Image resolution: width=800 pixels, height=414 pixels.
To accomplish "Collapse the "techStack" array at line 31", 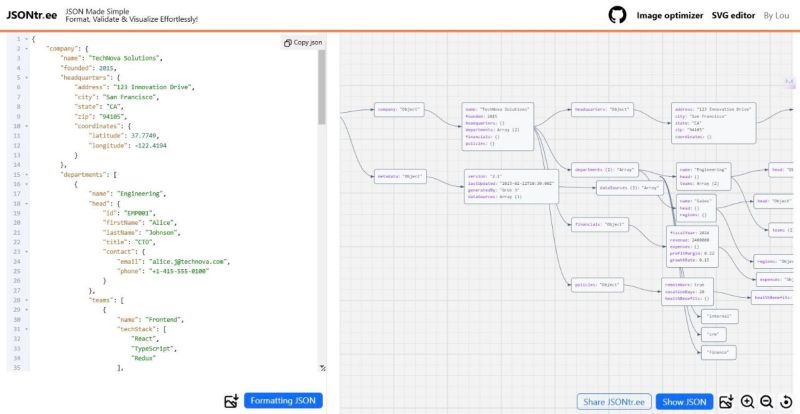I will click(27, 330).
